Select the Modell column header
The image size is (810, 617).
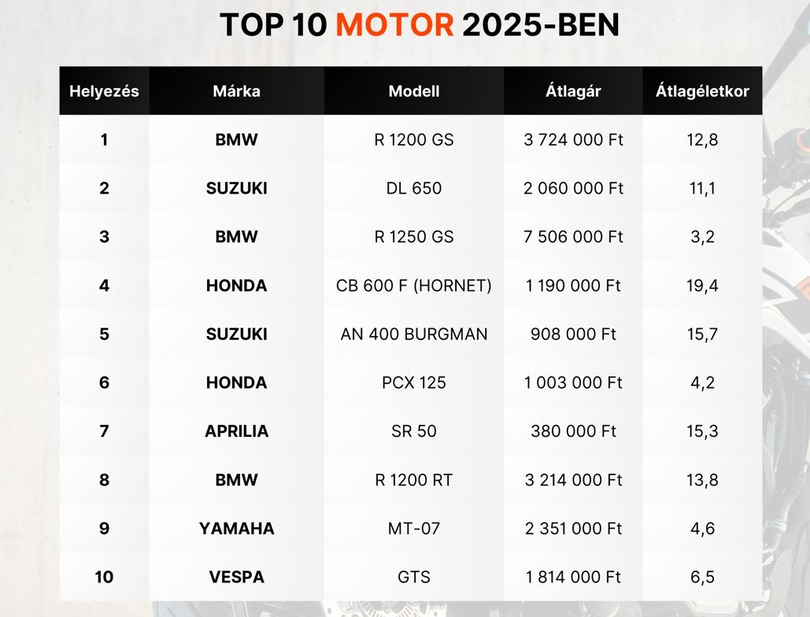coord(414,91)
